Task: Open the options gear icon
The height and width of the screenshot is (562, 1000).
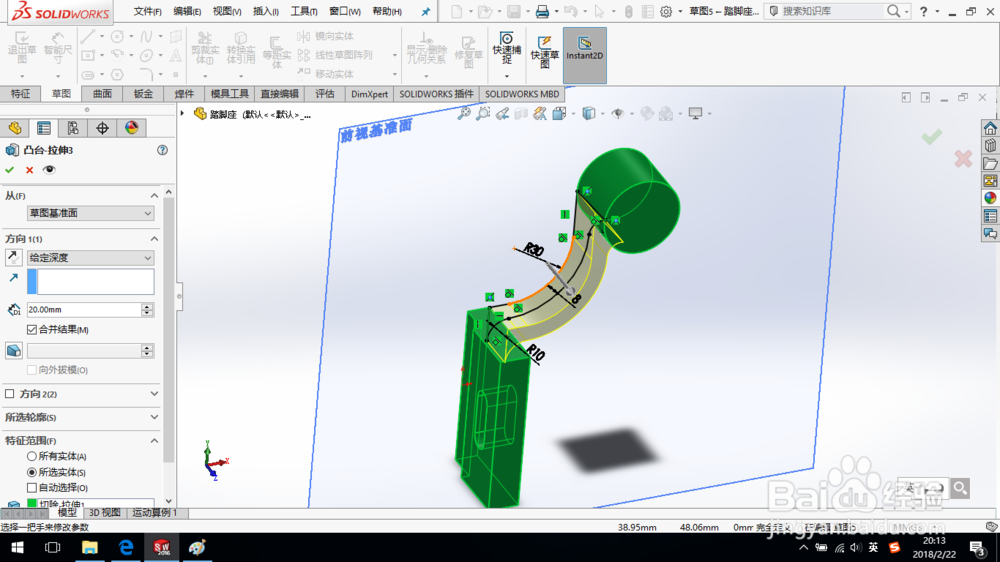Action: coord(666,11)
